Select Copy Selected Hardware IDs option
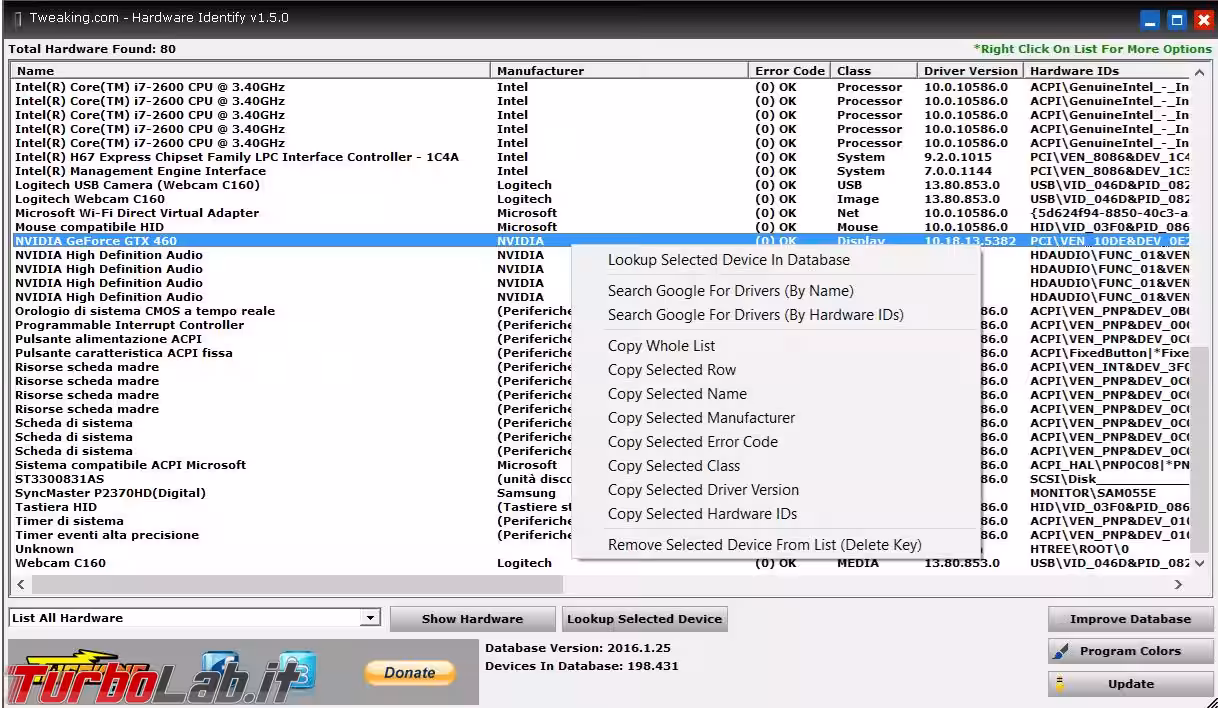This screenshot has width=1218, height=708. [x=702, y=514]
